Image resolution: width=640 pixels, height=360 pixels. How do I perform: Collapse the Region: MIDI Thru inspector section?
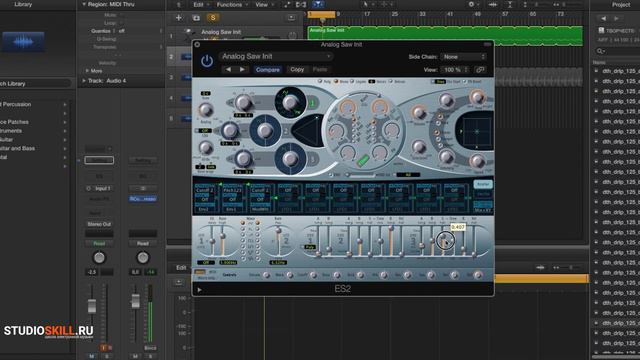tap(84, 4)
